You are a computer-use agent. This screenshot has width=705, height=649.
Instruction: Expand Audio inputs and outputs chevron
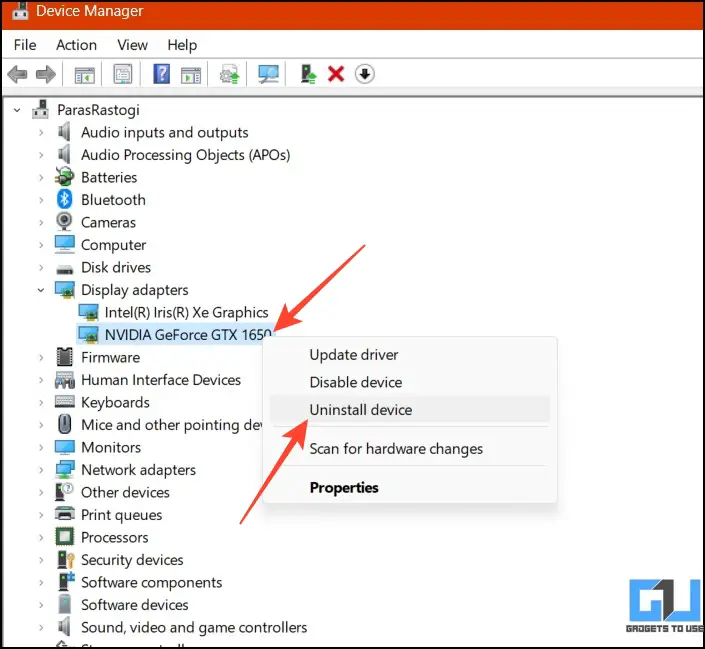pos(41,132)
